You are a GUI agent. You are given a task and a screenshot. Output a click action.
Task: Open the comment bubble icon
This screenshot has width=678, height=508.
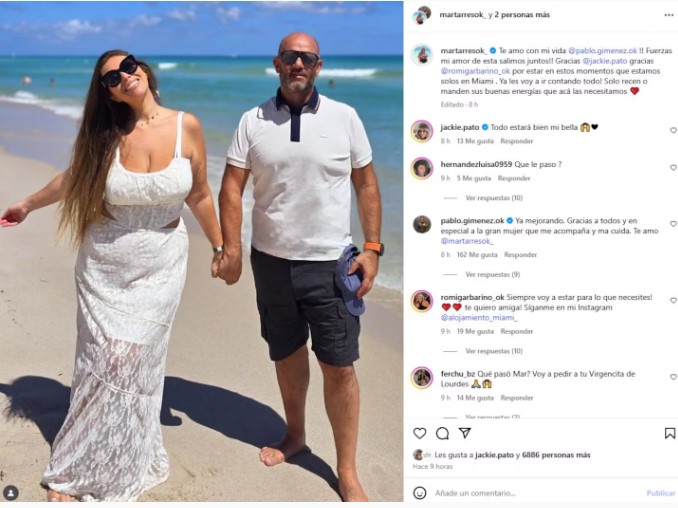pos(442,433)
